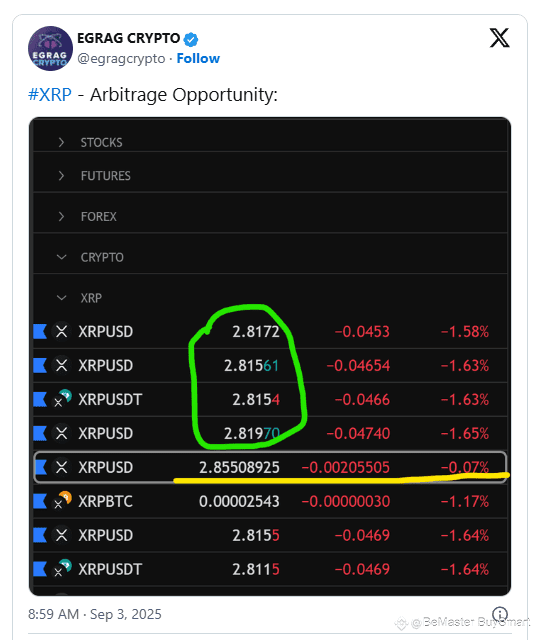Screen dimensions: 538x640
Task: Follow the egragcrypto account
Action: coord(198,58)
